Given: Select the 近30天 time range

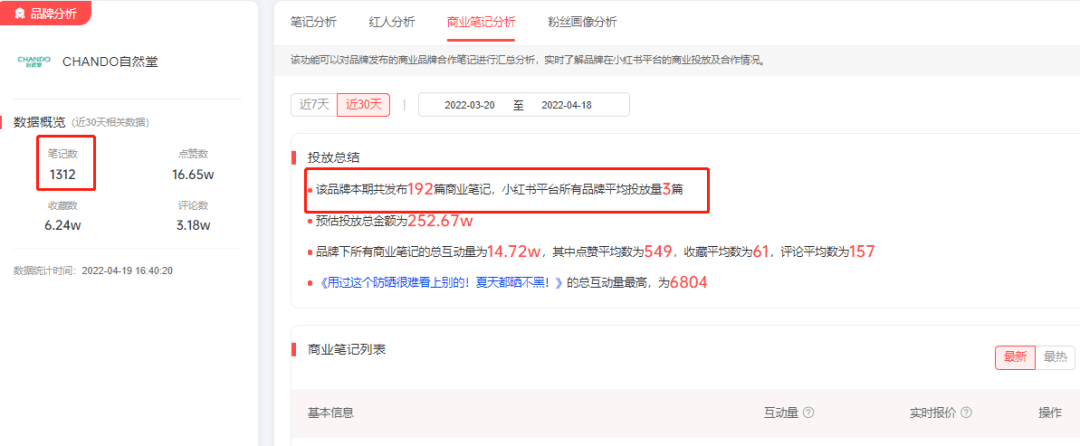Looking at the screenshot, I should [x=363, y=105].
